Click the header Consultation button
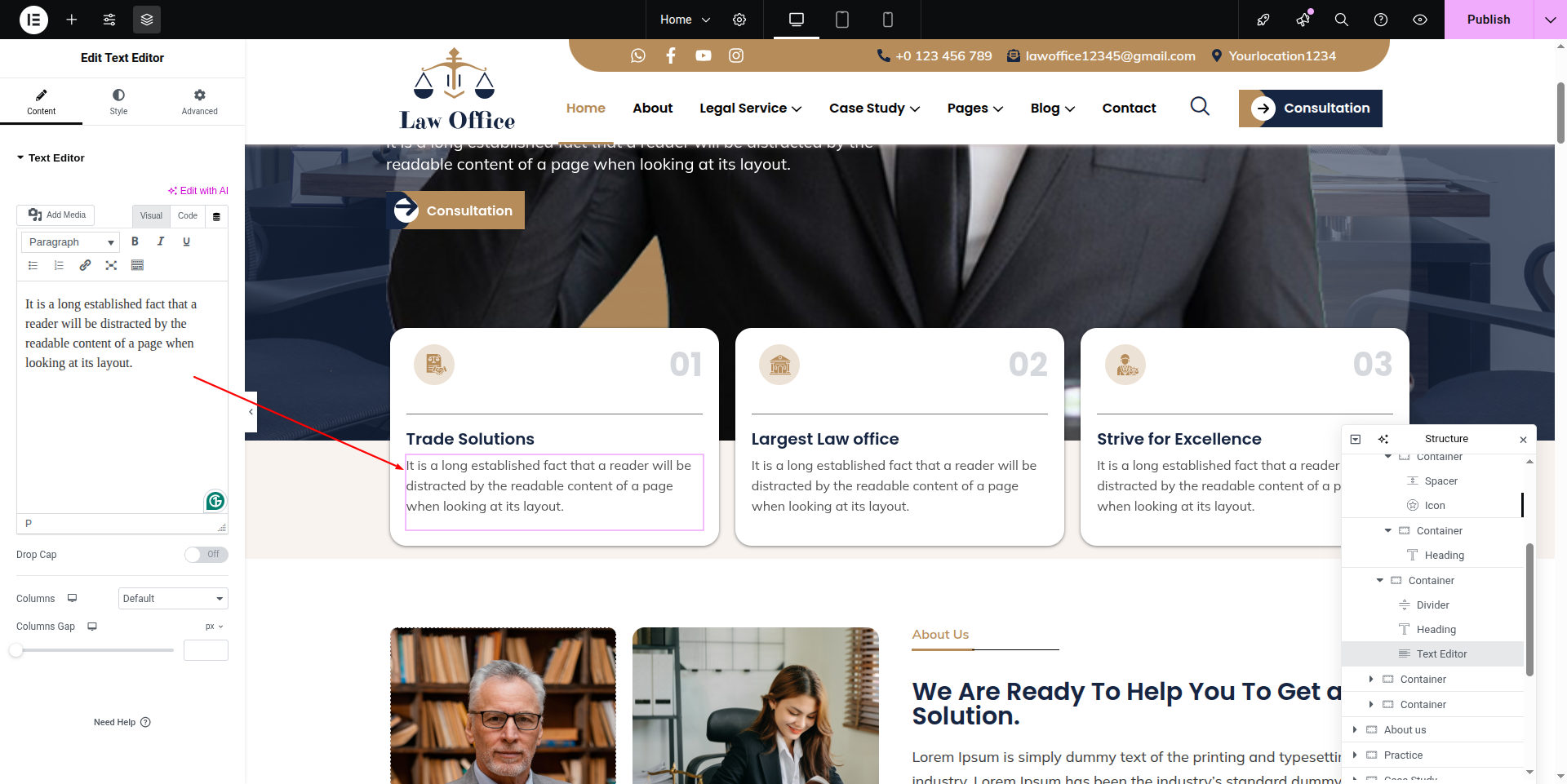 coord(1311,108)
